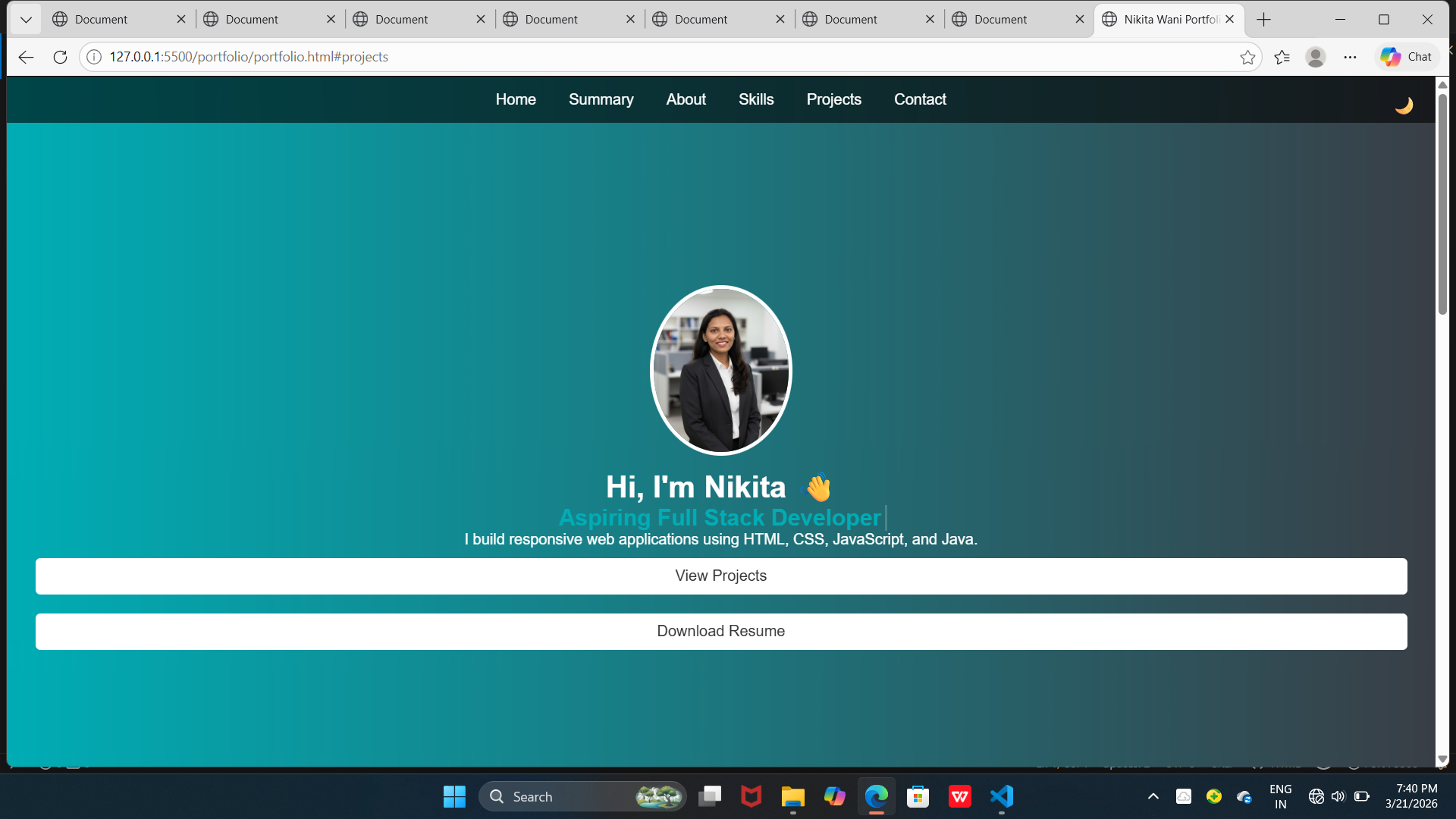Click the View Projects button
Image resolution: width=1456 pixels, height=819 pixels.
[x=721, y=576]
